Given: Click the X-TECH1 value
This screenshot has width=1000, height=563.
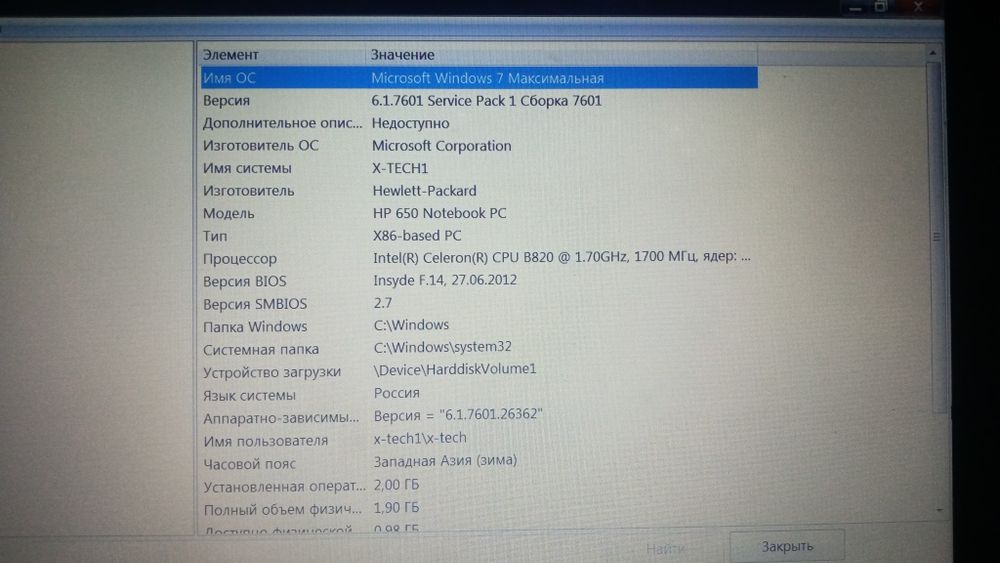Looking at the screenshot, I should pyautogui.click(x=401, y=168).
